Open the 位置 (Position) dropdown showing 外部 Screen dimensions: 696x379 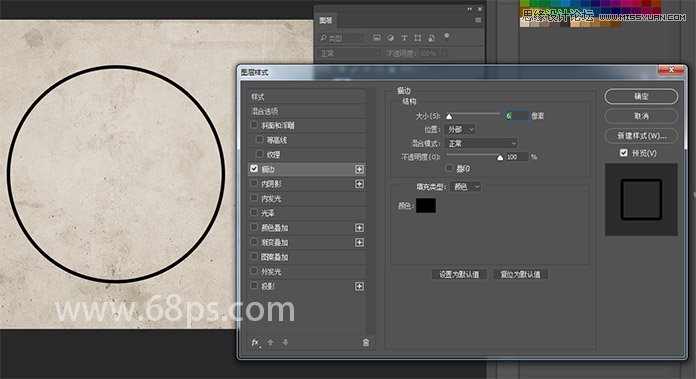click(460, 129)
